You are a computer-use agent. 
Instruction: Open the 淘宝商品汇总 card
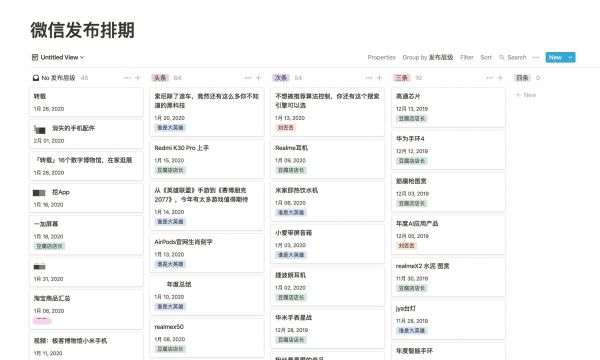[x=86, y=309]
